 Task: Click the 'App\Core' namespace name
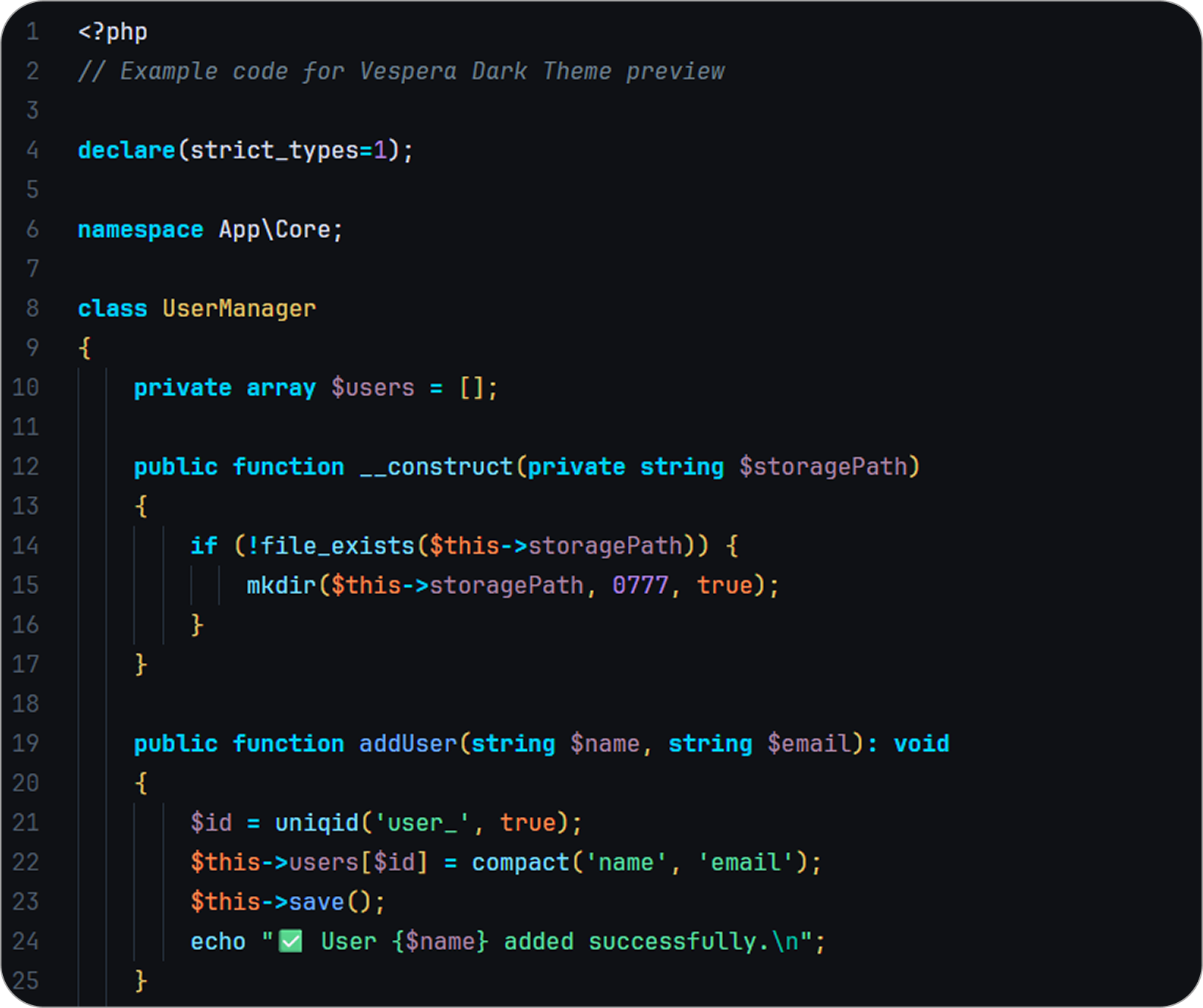275,229
